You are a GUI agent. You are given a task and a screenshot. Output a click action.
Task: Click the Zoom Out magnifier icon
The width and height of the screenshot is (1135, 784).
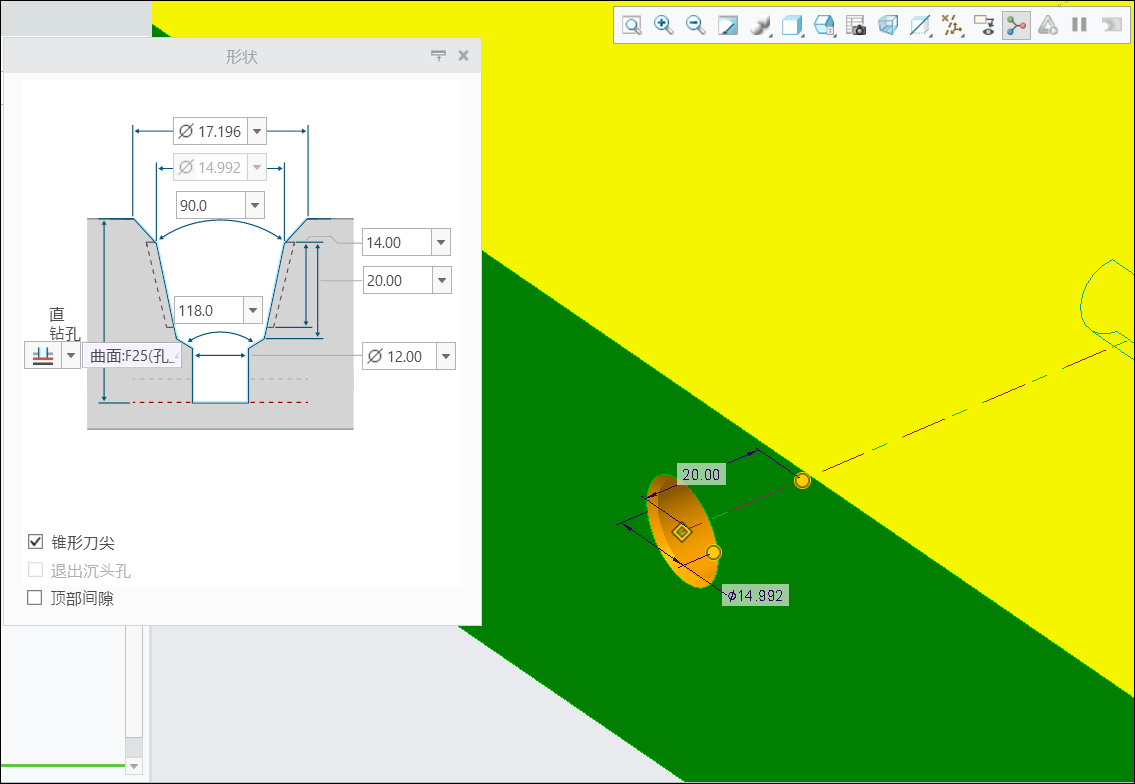pyautogui.click(x=696, y=26)
